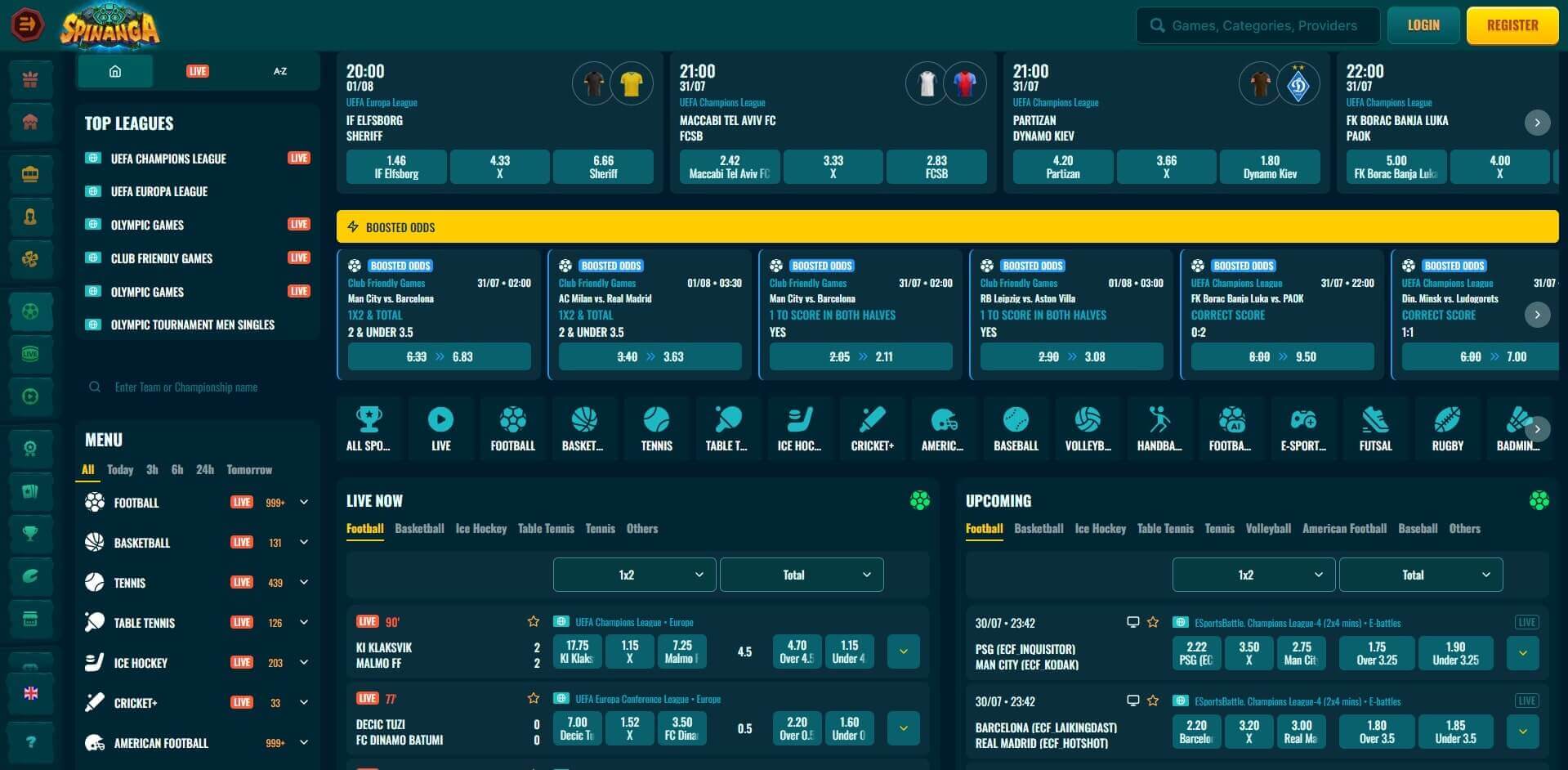Select the Tomorrow filter in Menu
The height and width of the screenshot is (770, 1568).
(x=249, y=470)
